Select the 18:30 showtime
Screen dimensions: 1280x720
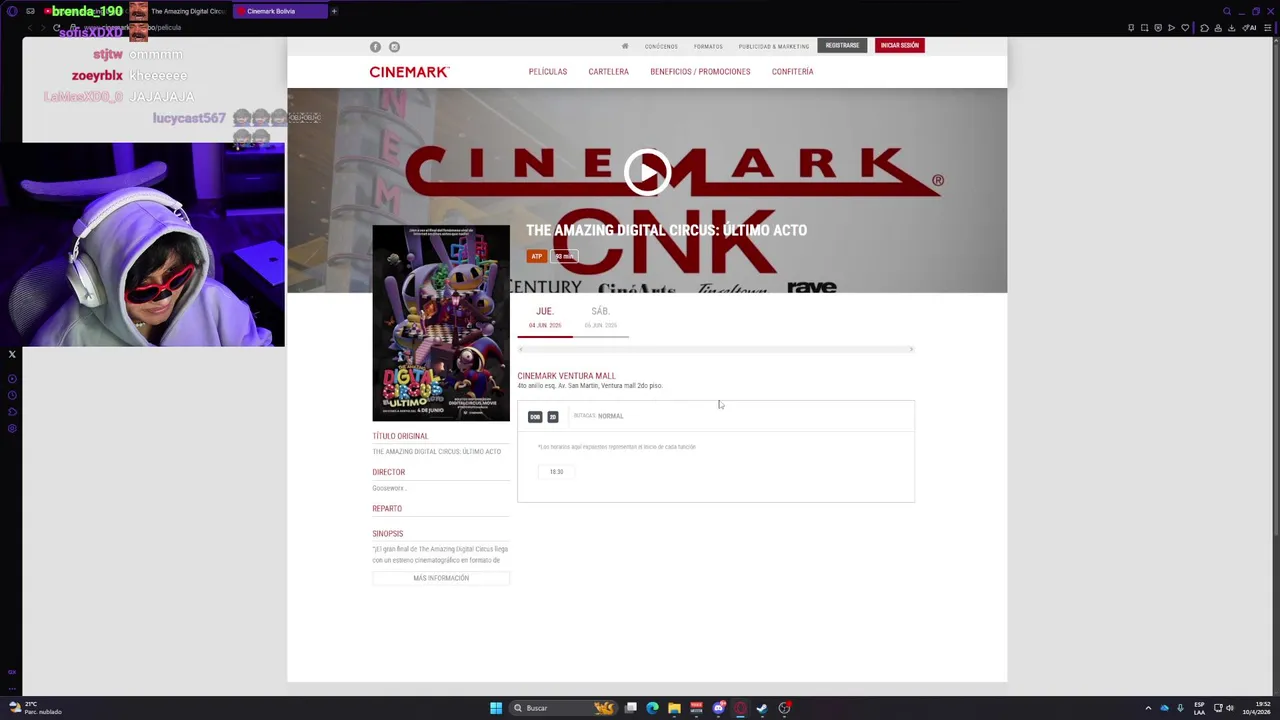556,472
